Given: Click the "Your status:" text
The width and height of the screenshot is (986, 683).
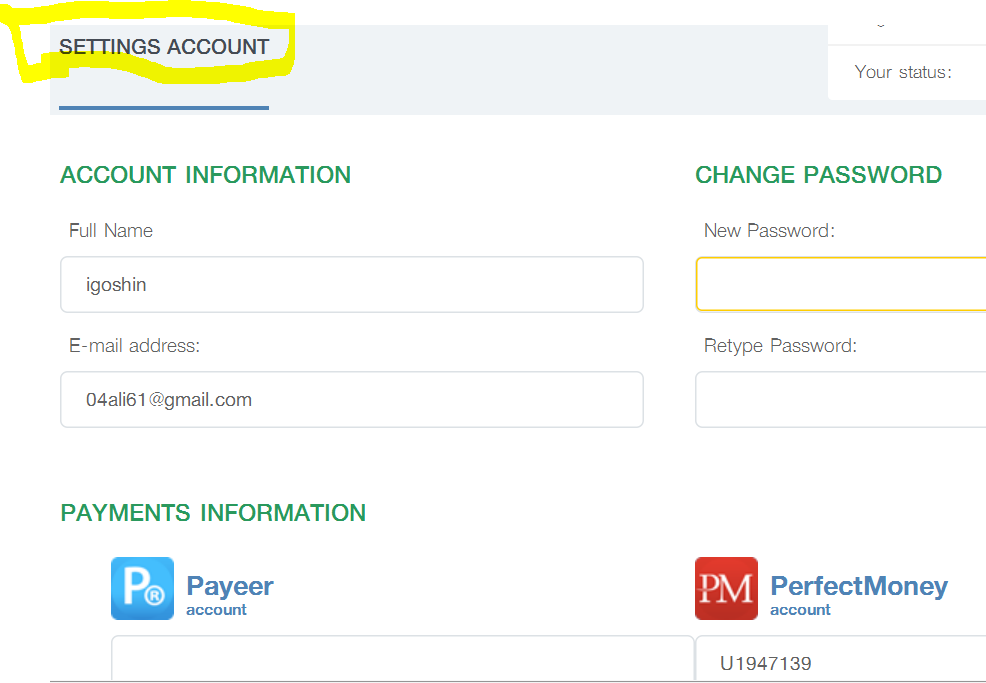Looking at the screenshot, I should [x=903, y=72].
